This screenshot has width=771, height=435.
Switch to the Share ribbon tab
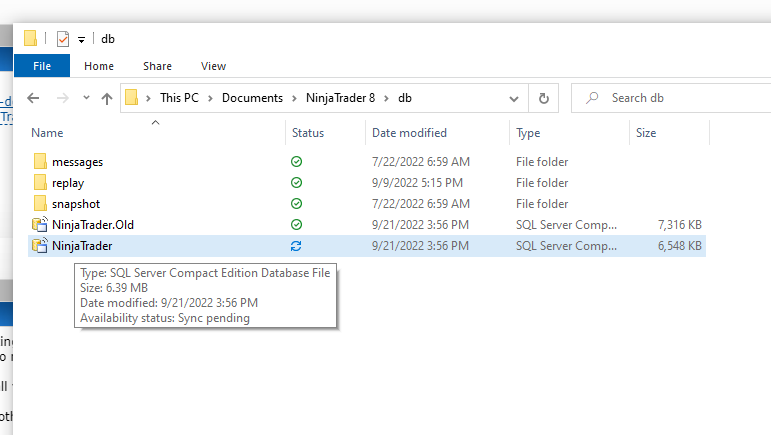(x=157, y=66)
